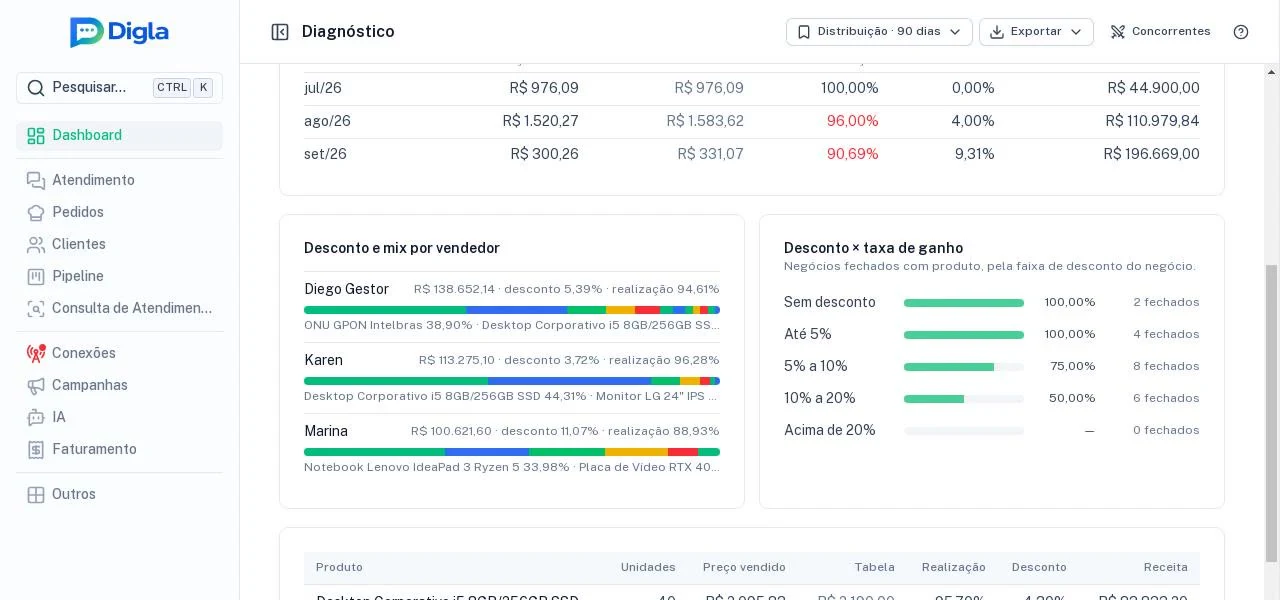
Task: Click the Clientes people icon
Action: pyautogui.click(x=36, y=245)
